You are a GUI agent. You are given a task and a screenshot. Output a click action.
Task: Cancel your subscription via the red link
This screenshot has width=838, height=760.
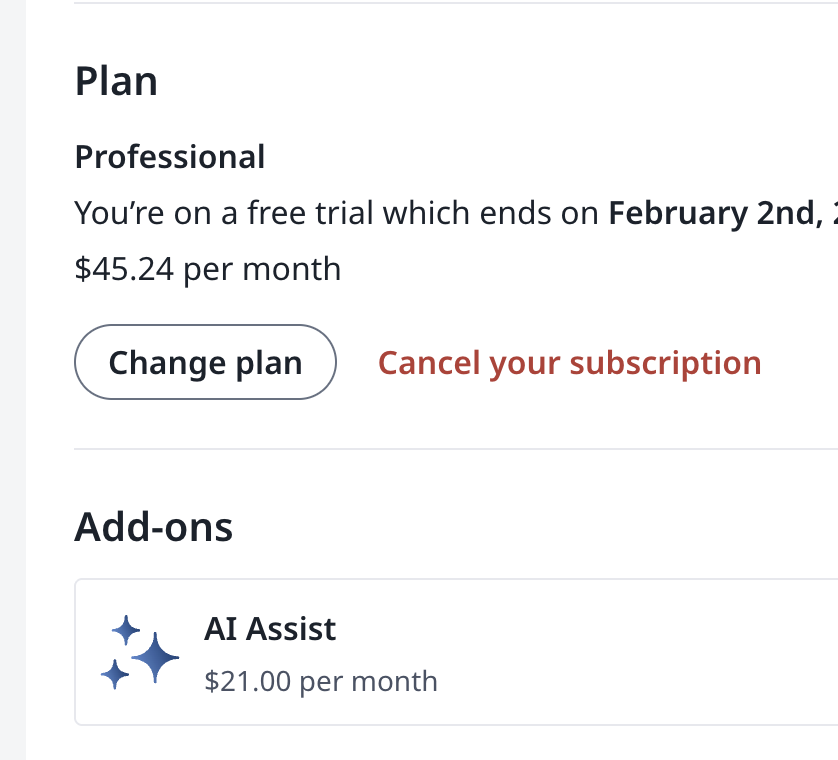[569, 362]
